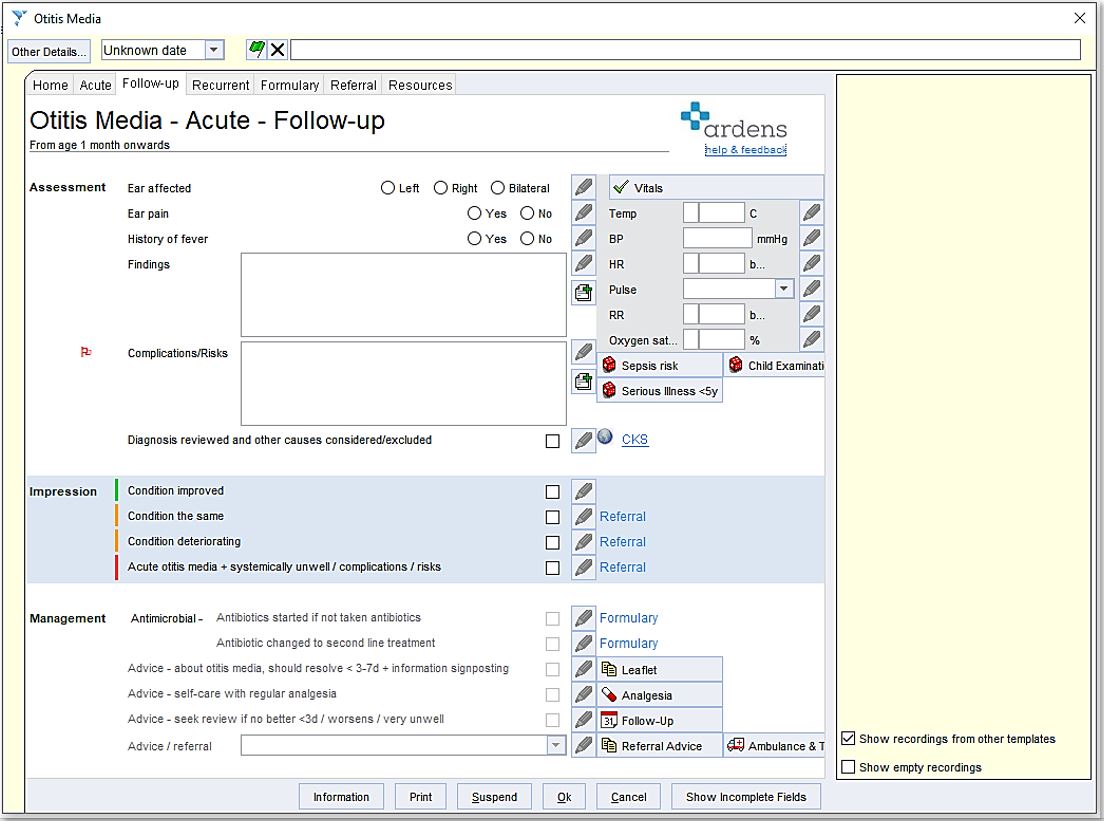Click in the Complications/Risks text box
The height and width of the screenshot is (821, 1104).
tap(403, 384)
